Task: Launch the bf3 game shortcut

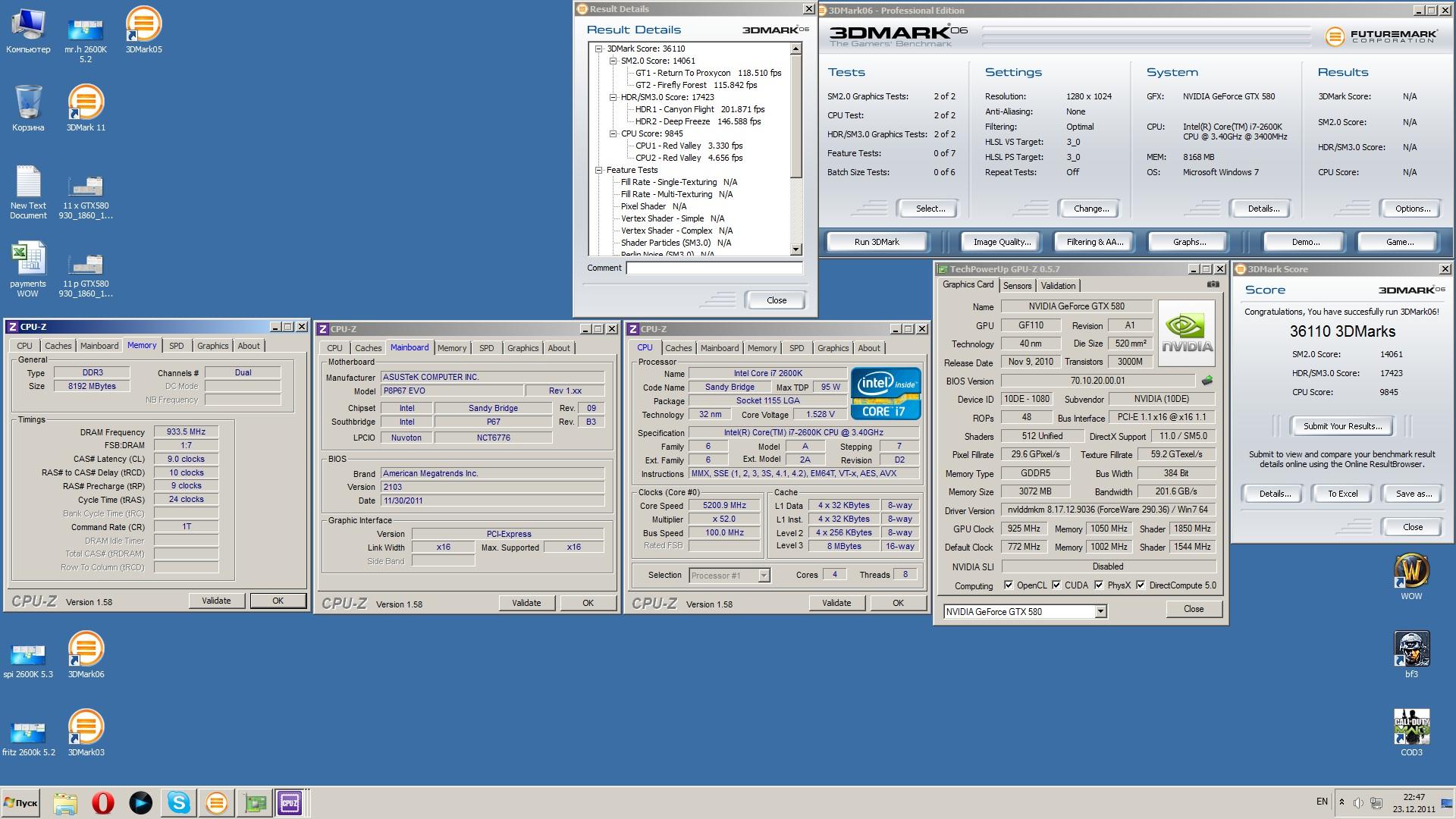Action: (1411, 654)
